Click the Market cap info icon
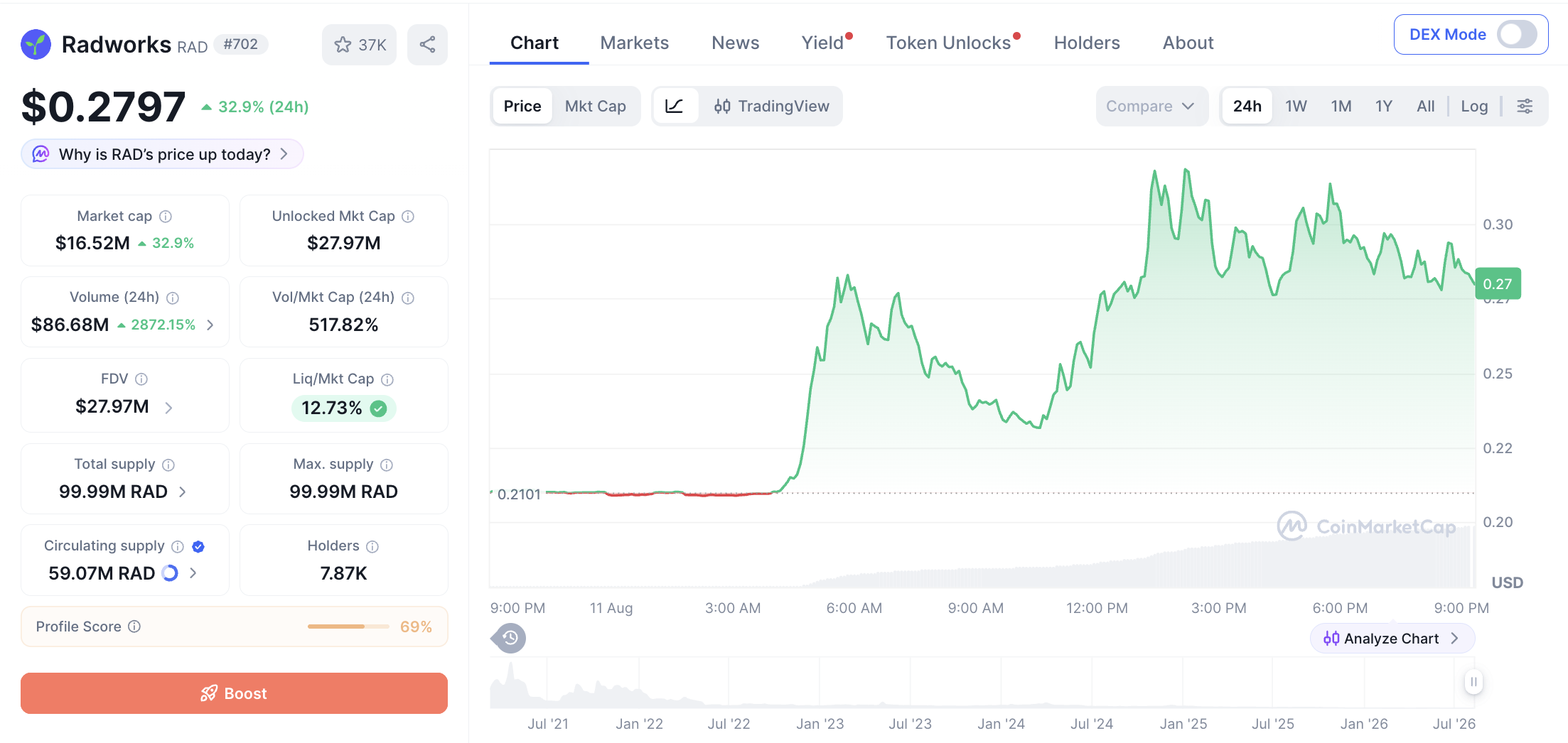 [x=166, y=217]
